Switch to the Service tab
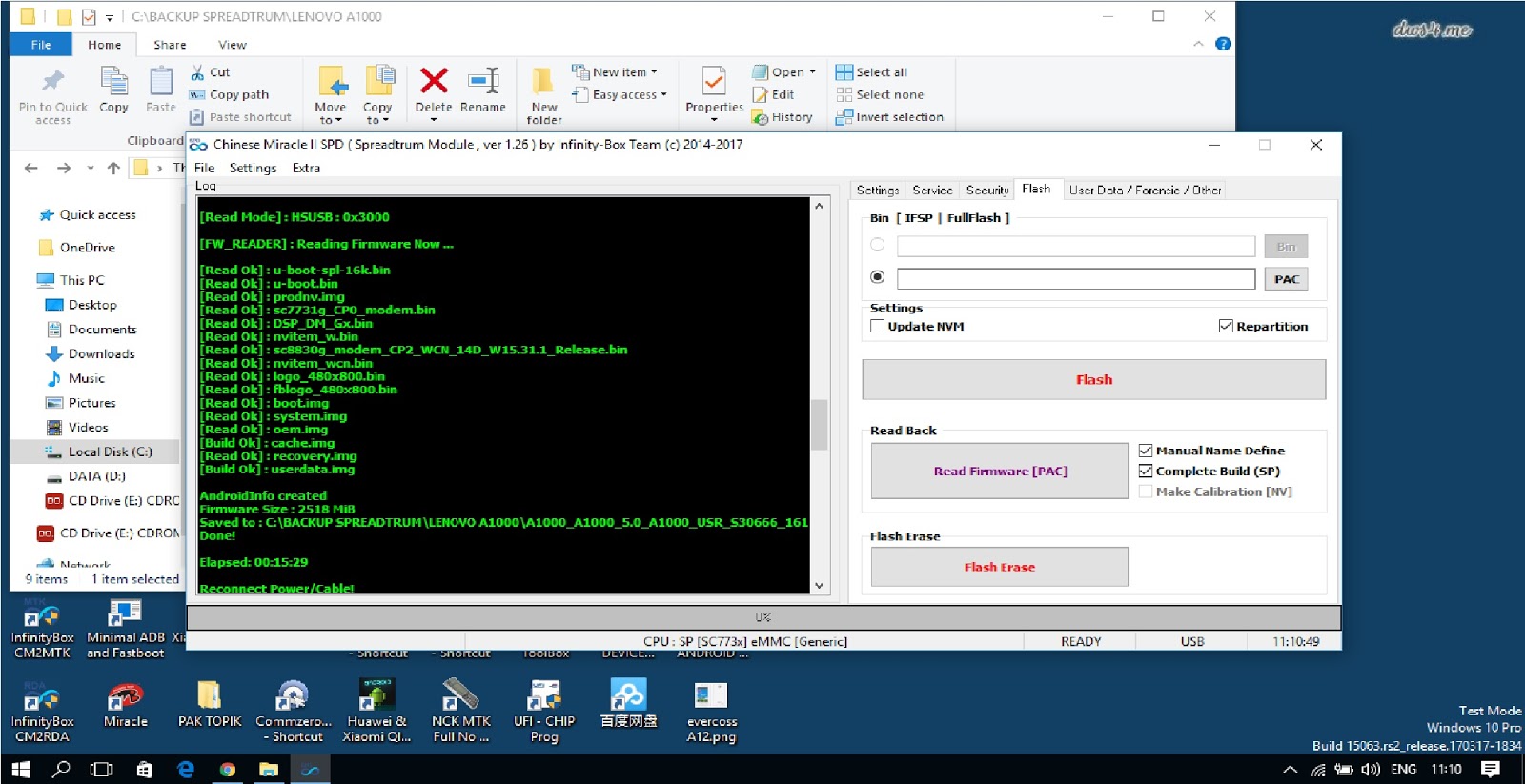The image size is (1525, 784). (x=932, y=191)
